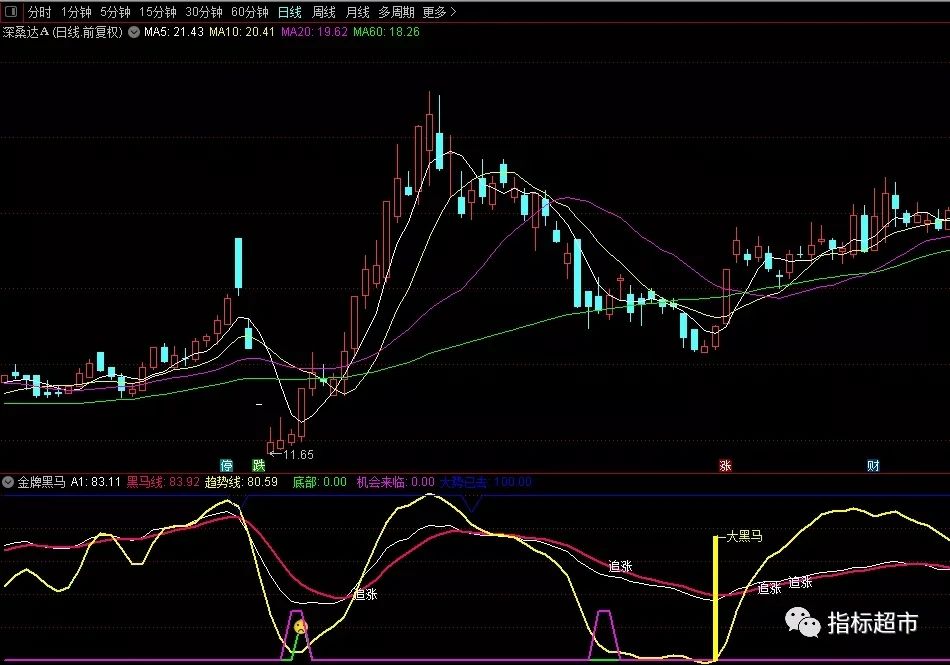
Task: Click the A1: 83.11 value
Action: 96,483
